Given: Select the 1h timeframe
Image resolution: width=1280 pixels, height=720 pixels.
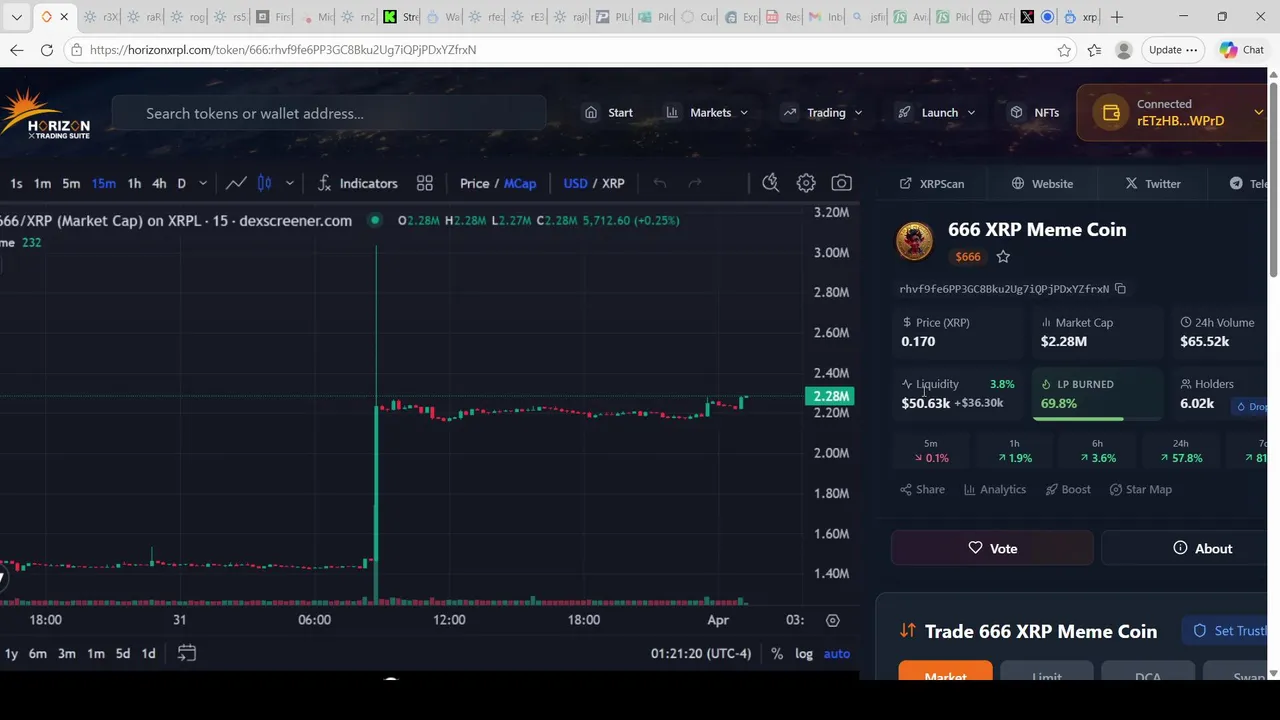Looking at the screenshot, I should pos(134,183).
